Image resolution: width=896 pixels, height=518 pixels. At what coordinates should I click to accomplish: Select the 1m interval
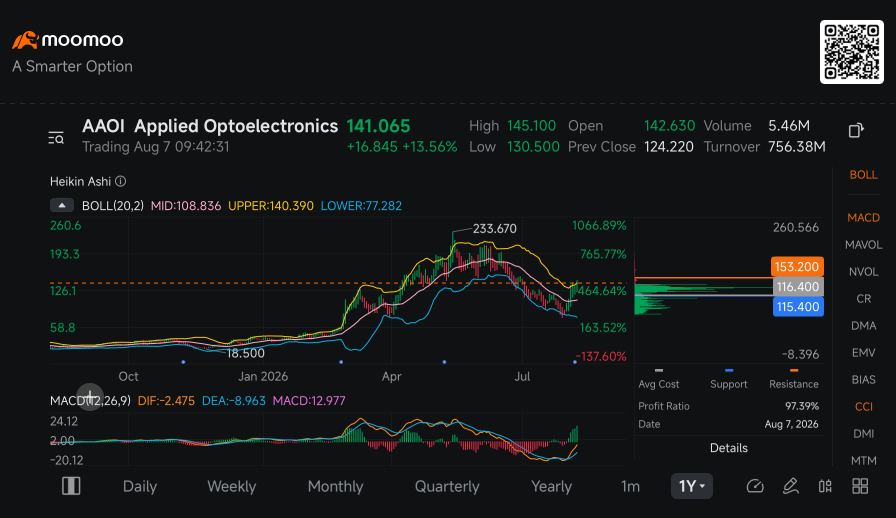630,487
